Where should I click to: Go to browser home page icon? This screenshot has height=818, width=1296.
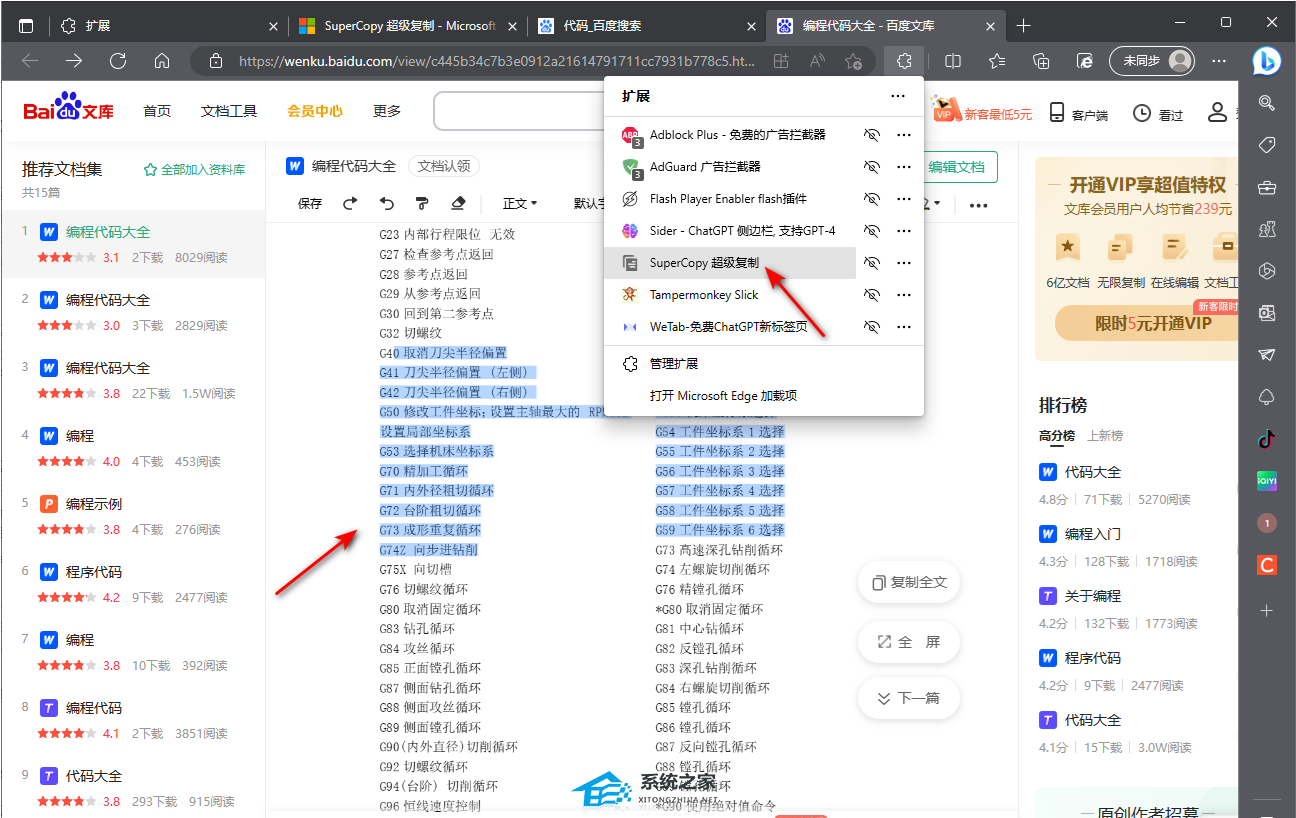point(162,61)
